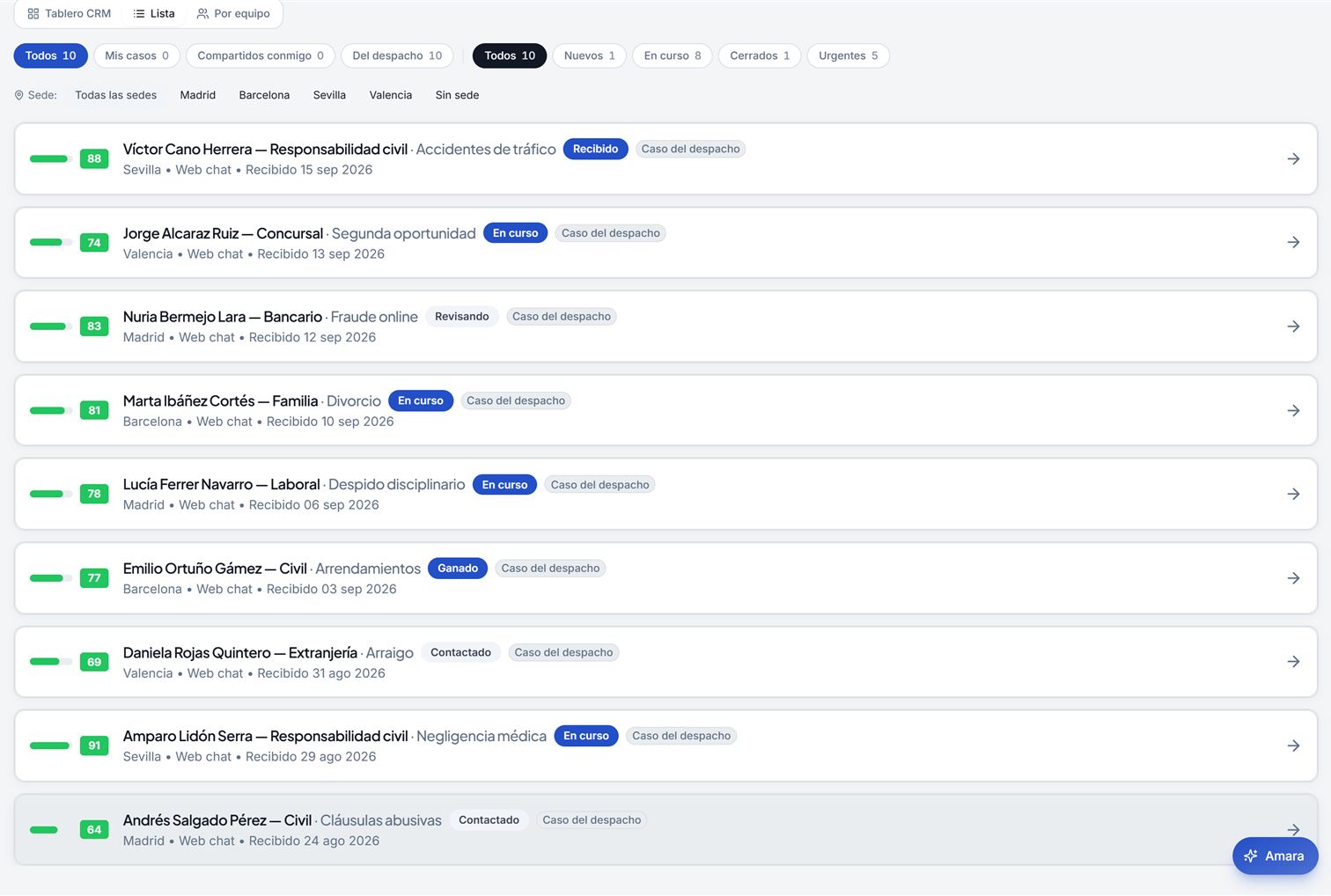
Task: Open Emilio Ortuño Gámez case arrow
Action: (1293, 578)
